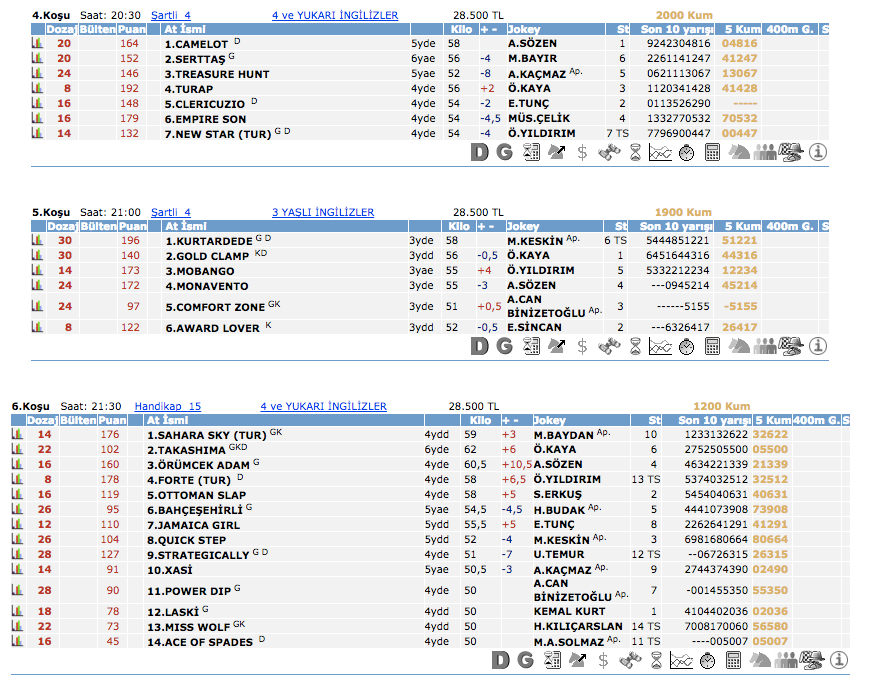Click the bar chart icon beside KURTARDEDE
Viewport: 874px width, 686px height.
38,241
